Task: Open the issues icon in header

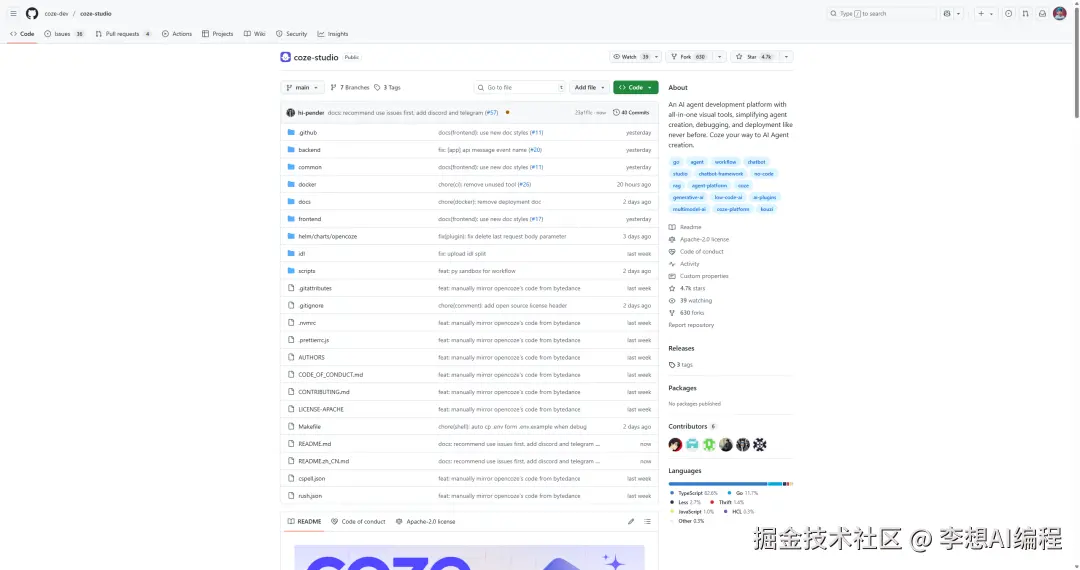Action: tap(1008, 13)
